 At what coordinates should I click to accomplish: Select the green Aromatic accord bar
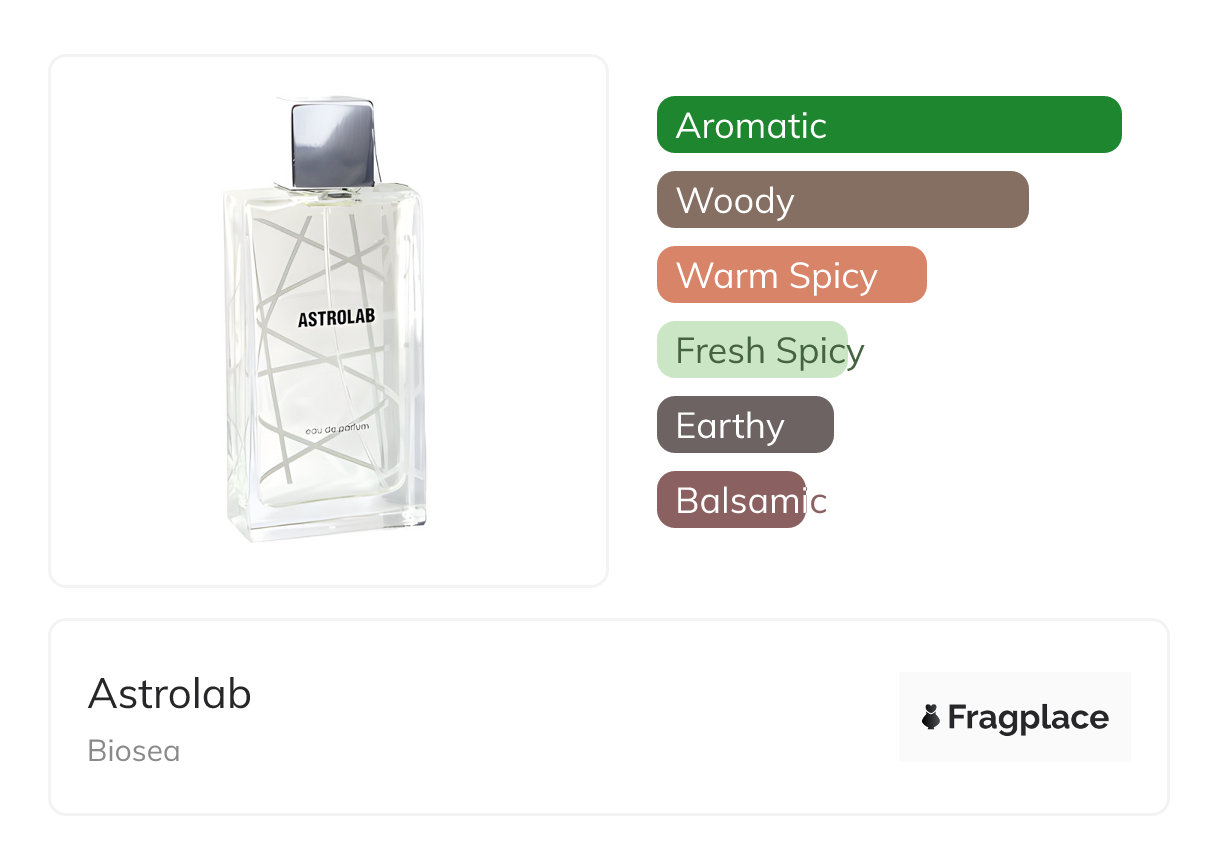point(888,125)
